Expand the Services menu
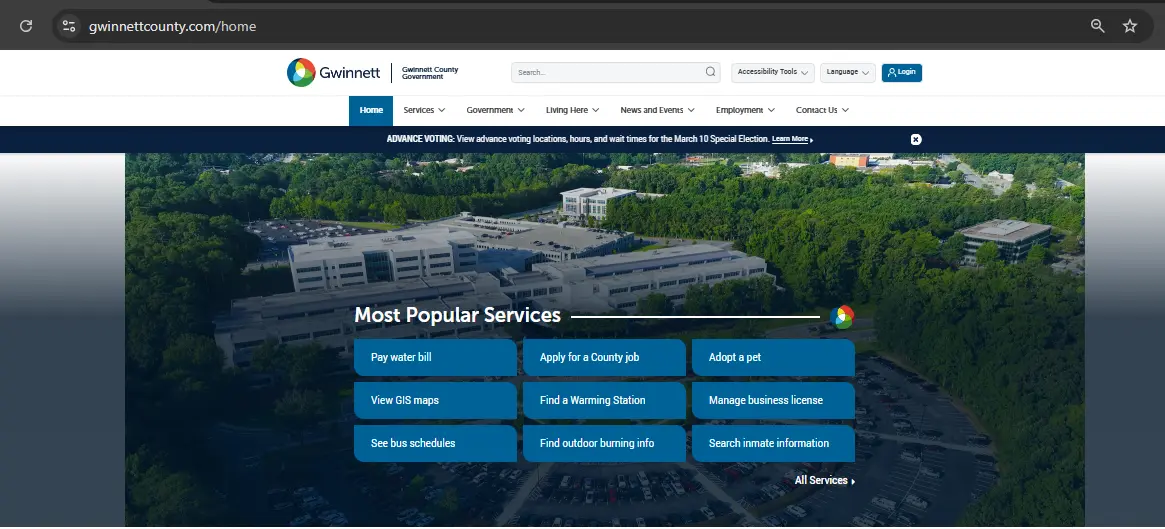Image resolution: width=1165 pixels, height=529 pixels. 424,110
